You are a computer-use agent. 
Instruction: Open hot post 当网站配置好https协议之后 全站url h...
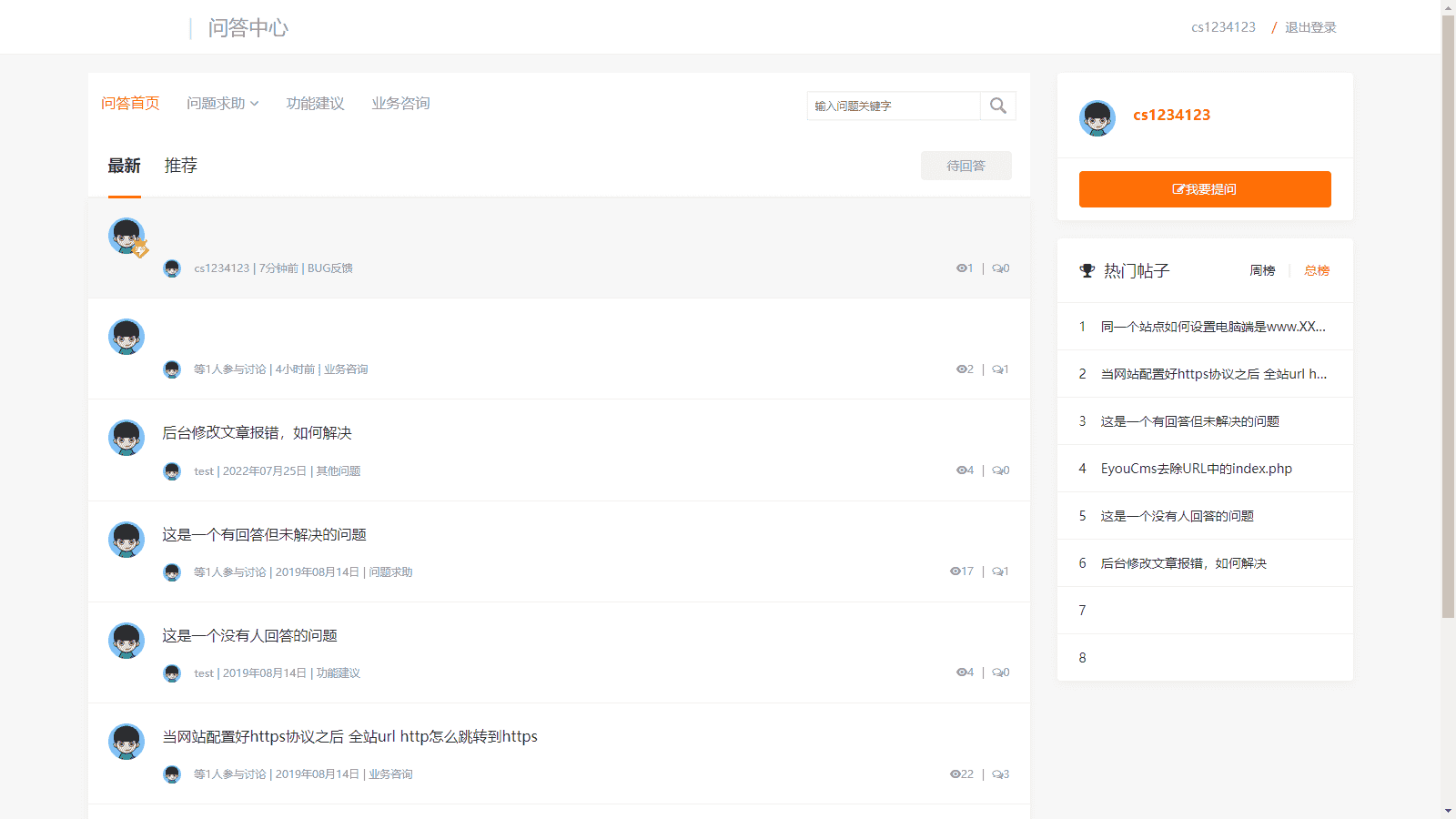click(1214, 374)
